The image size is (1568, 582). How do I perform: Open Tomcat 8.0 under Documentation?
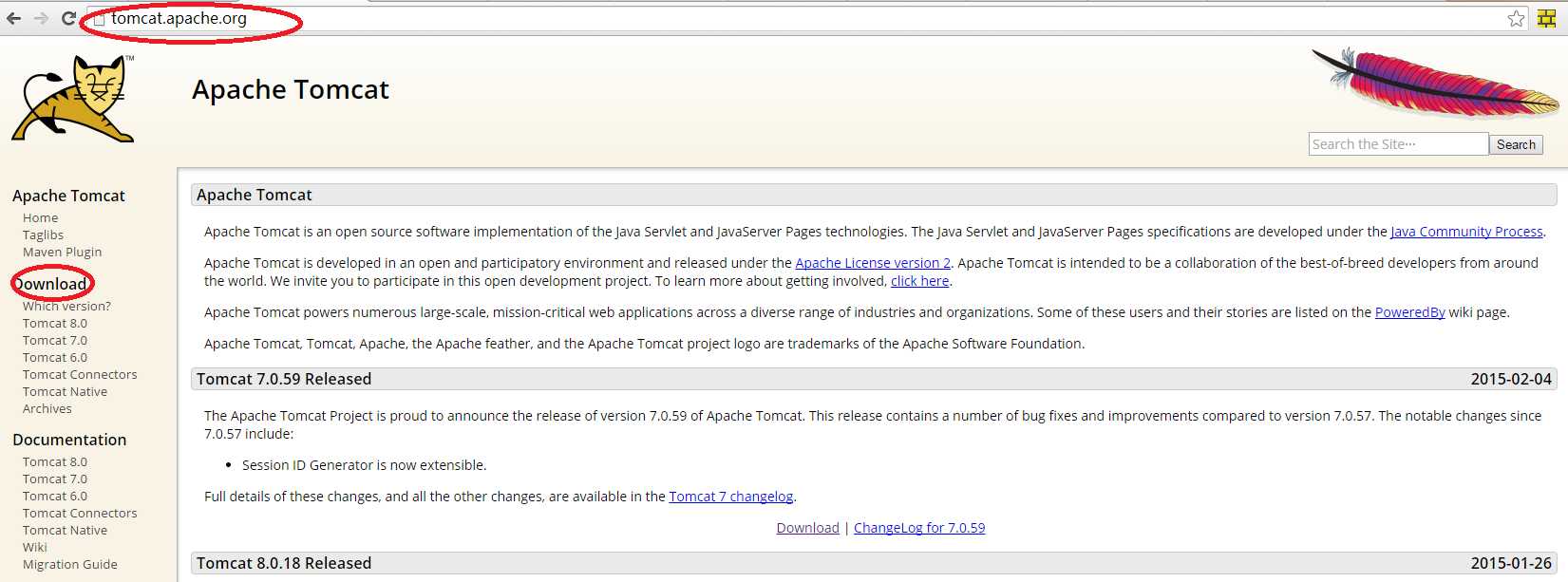[x=55, y=462]
